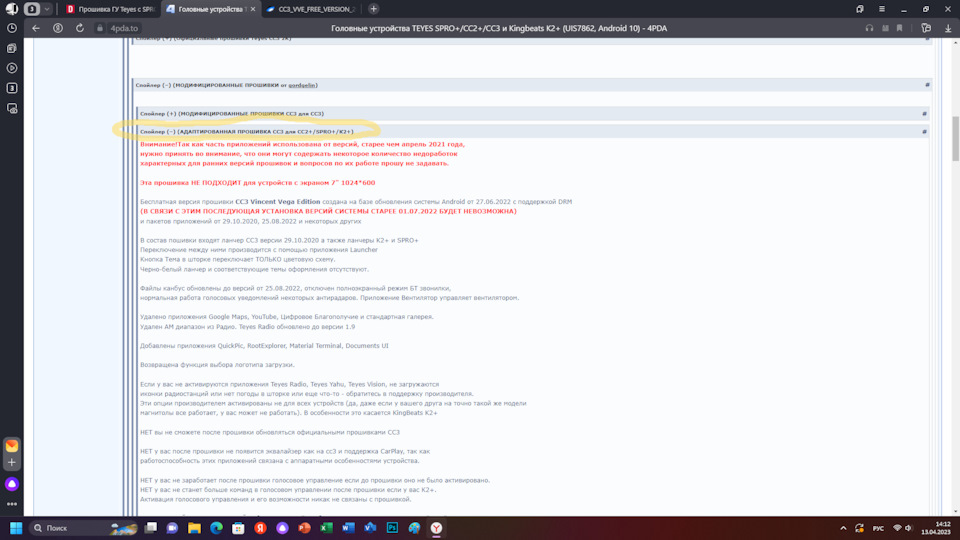
Task: Open the three-dots sidebar options
Action: click(12, 504)
